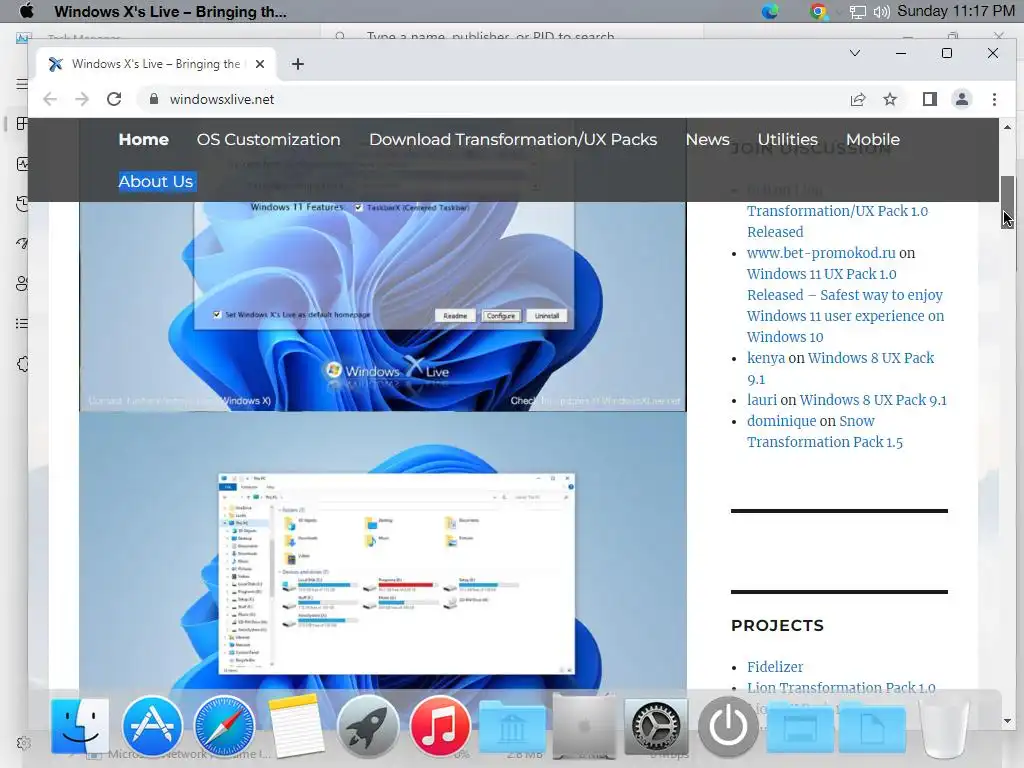
Task: Open the Notes app in dock
Action: pyautogui.click(x=296, y=726)
